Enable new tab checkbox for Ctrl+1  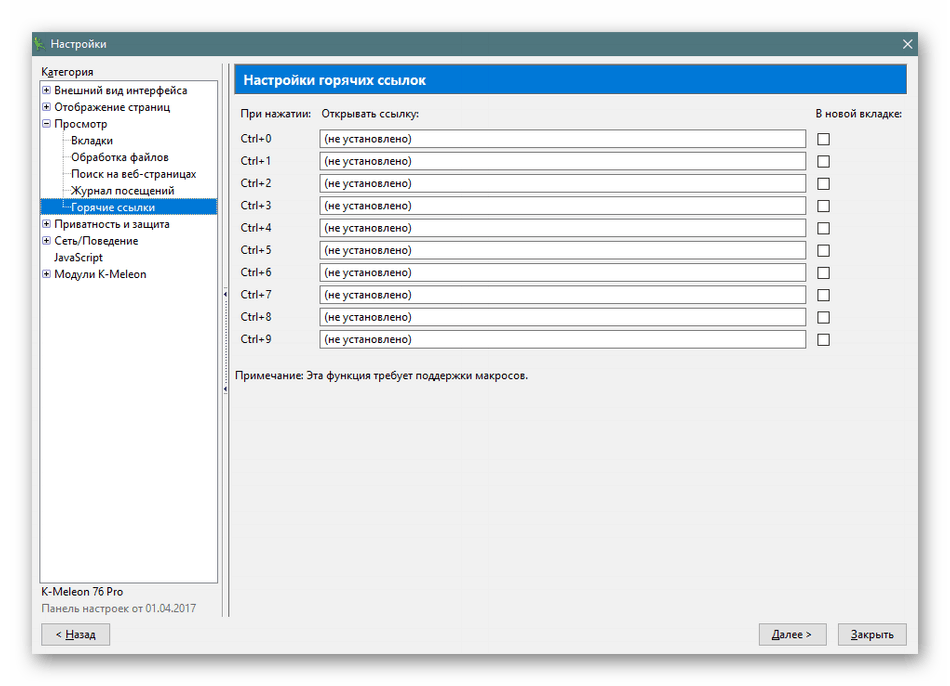click(x=823, y=161)
